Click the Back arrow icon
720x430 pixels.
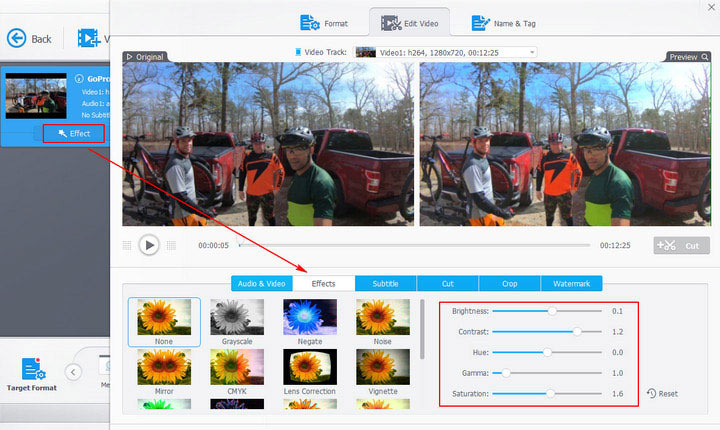coord(17,38)
